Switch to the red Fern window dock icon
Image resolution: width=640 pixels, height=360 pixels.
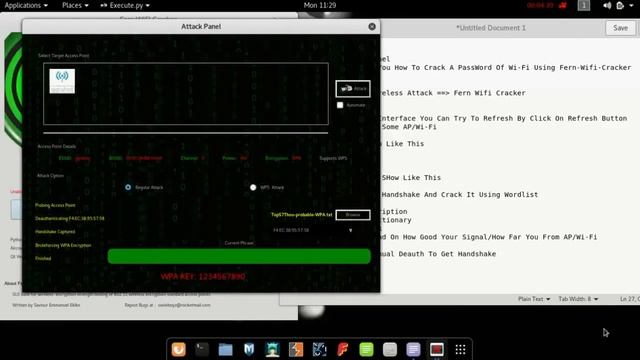click(437, 349)
